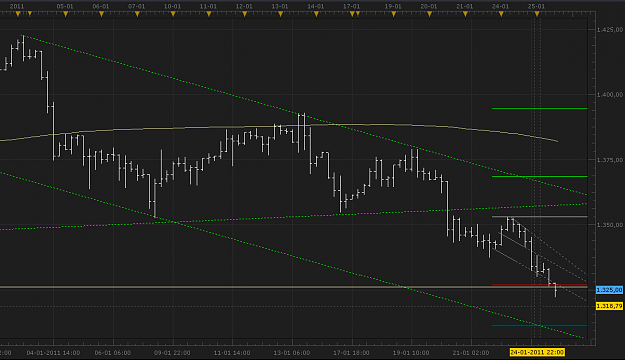
Task: Select the 11-01 14:00 time label
Action: point(232,353)
